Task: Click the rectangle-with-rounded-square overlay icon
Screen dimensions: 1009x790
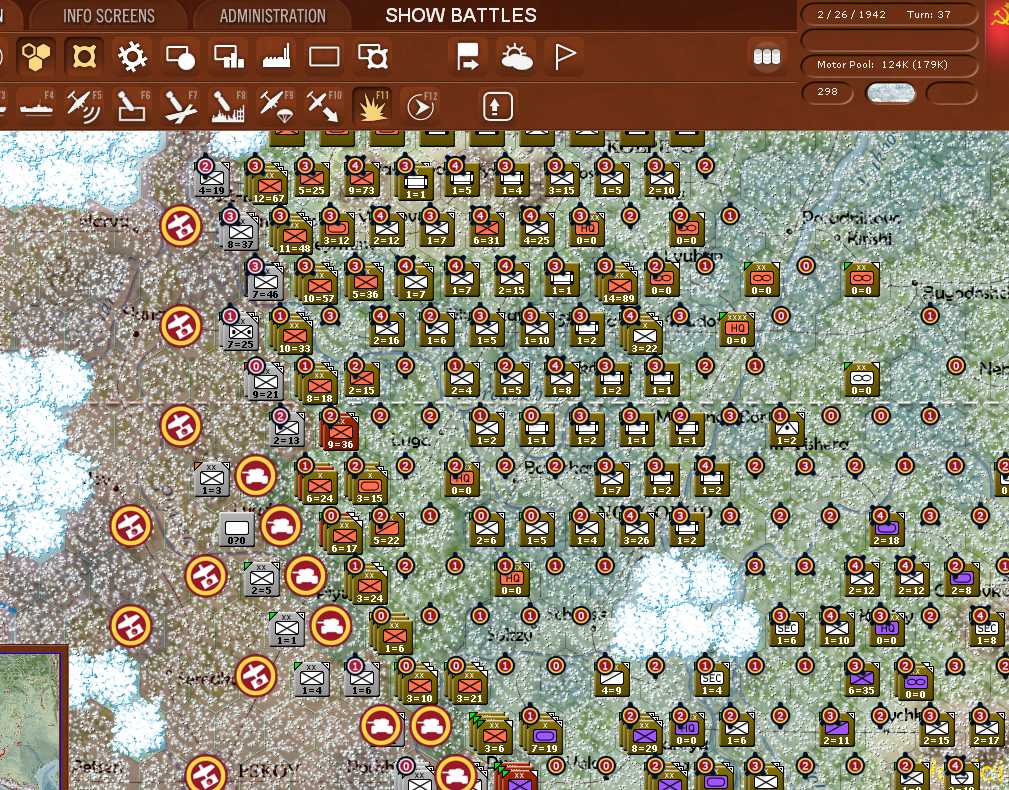Action: tap(373, 57)
